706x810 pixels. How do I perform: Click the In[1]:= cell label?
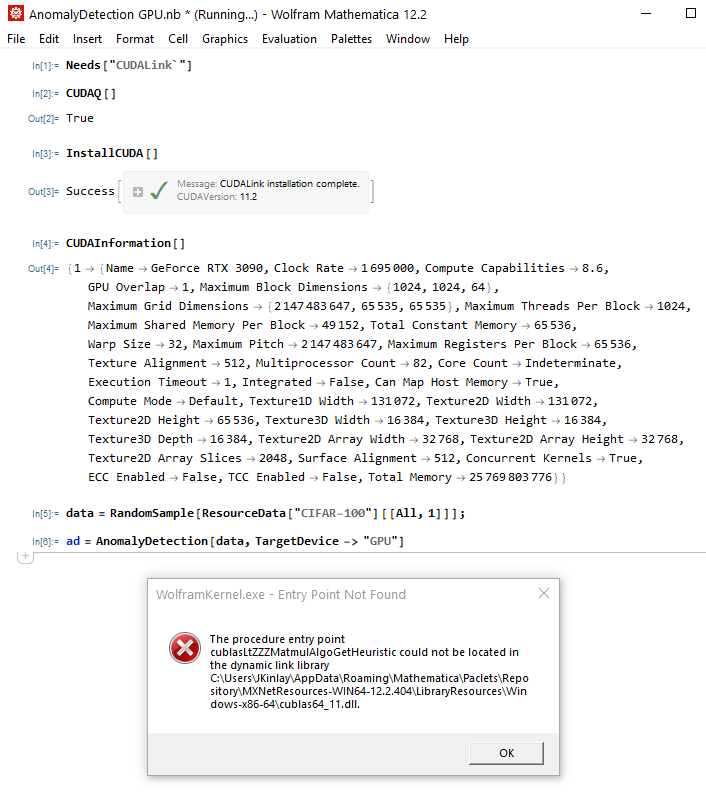(x=45, y=66)
